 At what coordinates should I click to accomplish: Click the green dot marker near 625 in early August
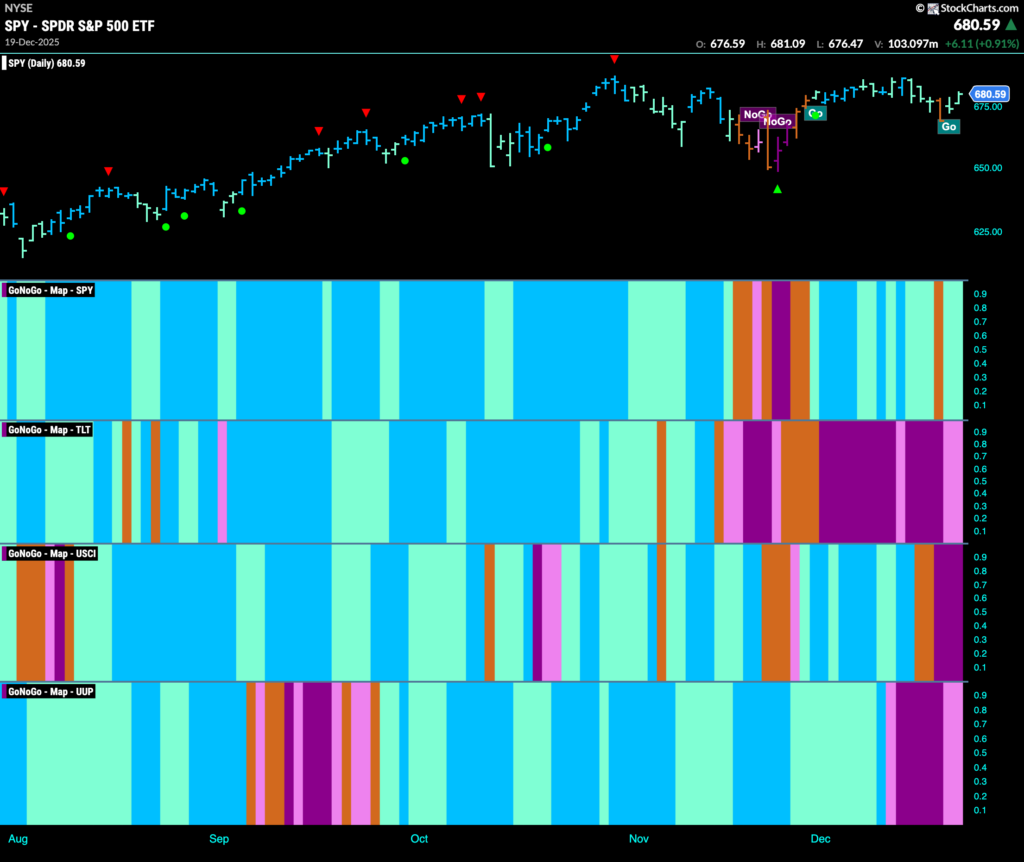pyautogui.click(x=71, y=236)
